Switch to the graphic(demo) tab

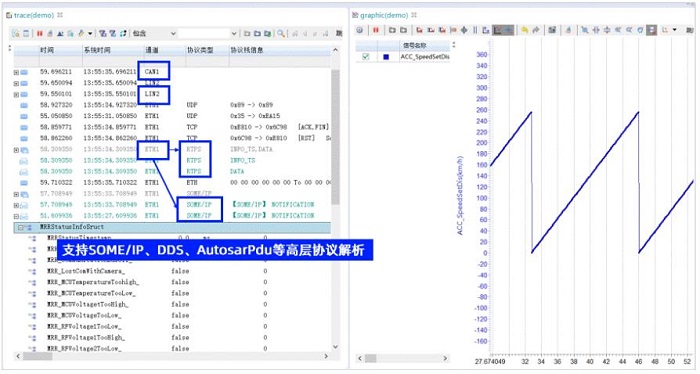pos(384,15)
